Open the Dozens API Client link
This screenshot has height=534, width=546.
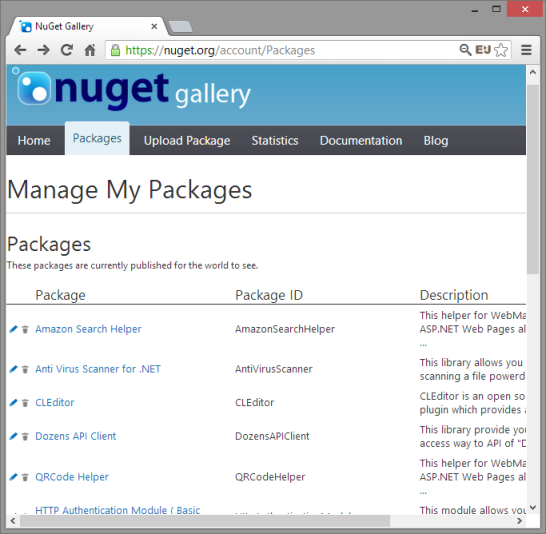click(76, 436)
